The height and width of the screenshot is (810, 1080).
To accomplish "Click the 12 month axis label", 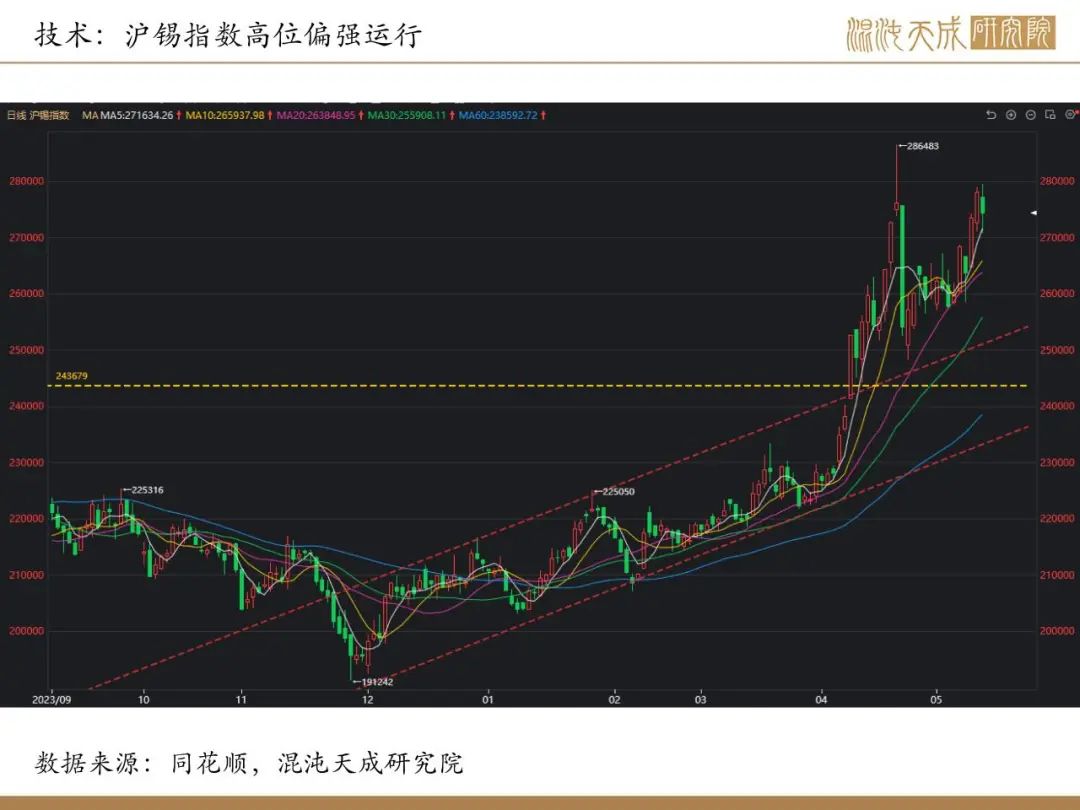I will pos(368,700).
